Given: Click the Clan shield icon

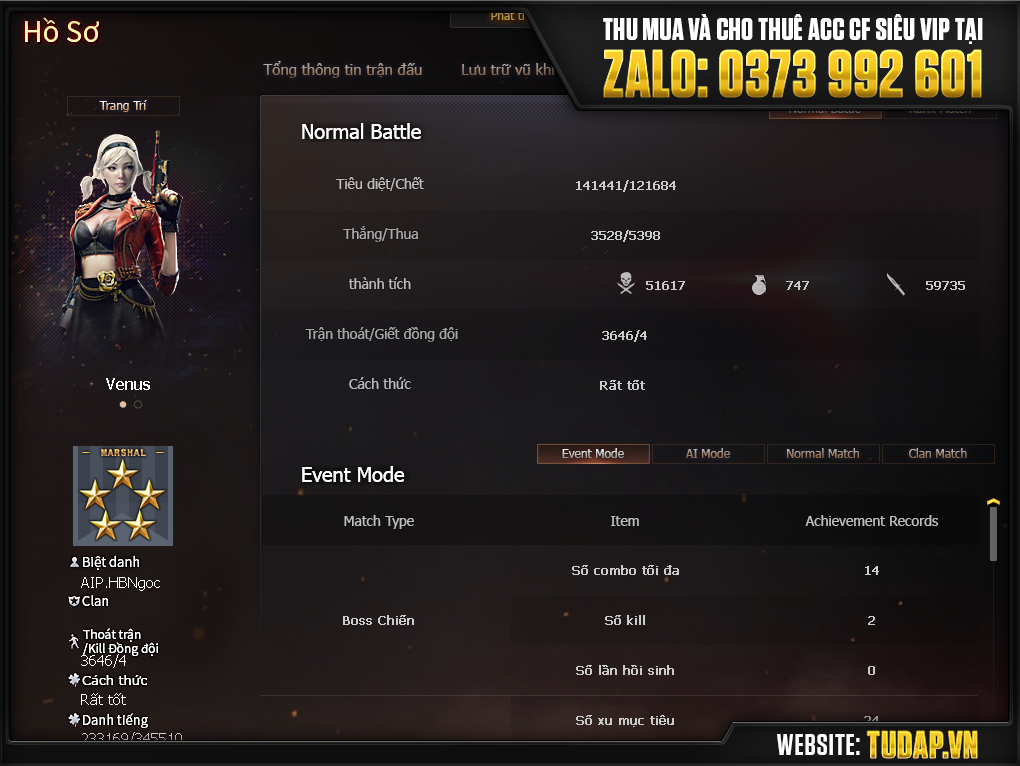Looking at the screenshot, I should point(74,601).
